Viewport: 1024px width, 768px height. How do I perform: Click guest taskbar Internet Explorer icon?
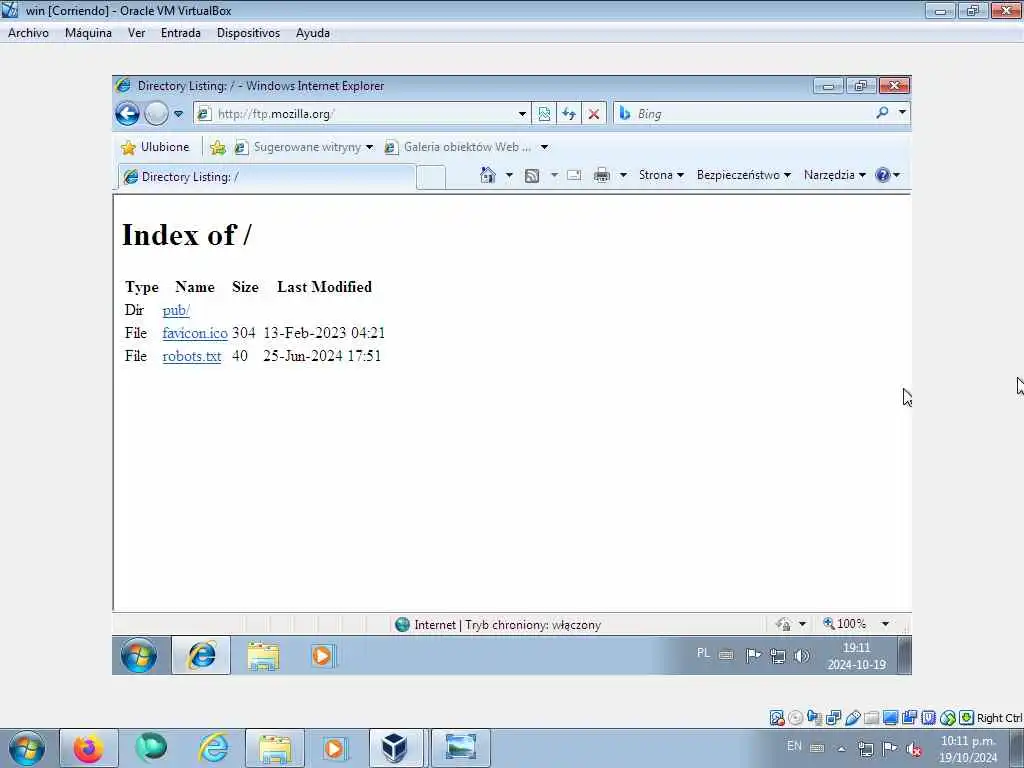pyautogui.click(x=201, y=655)
